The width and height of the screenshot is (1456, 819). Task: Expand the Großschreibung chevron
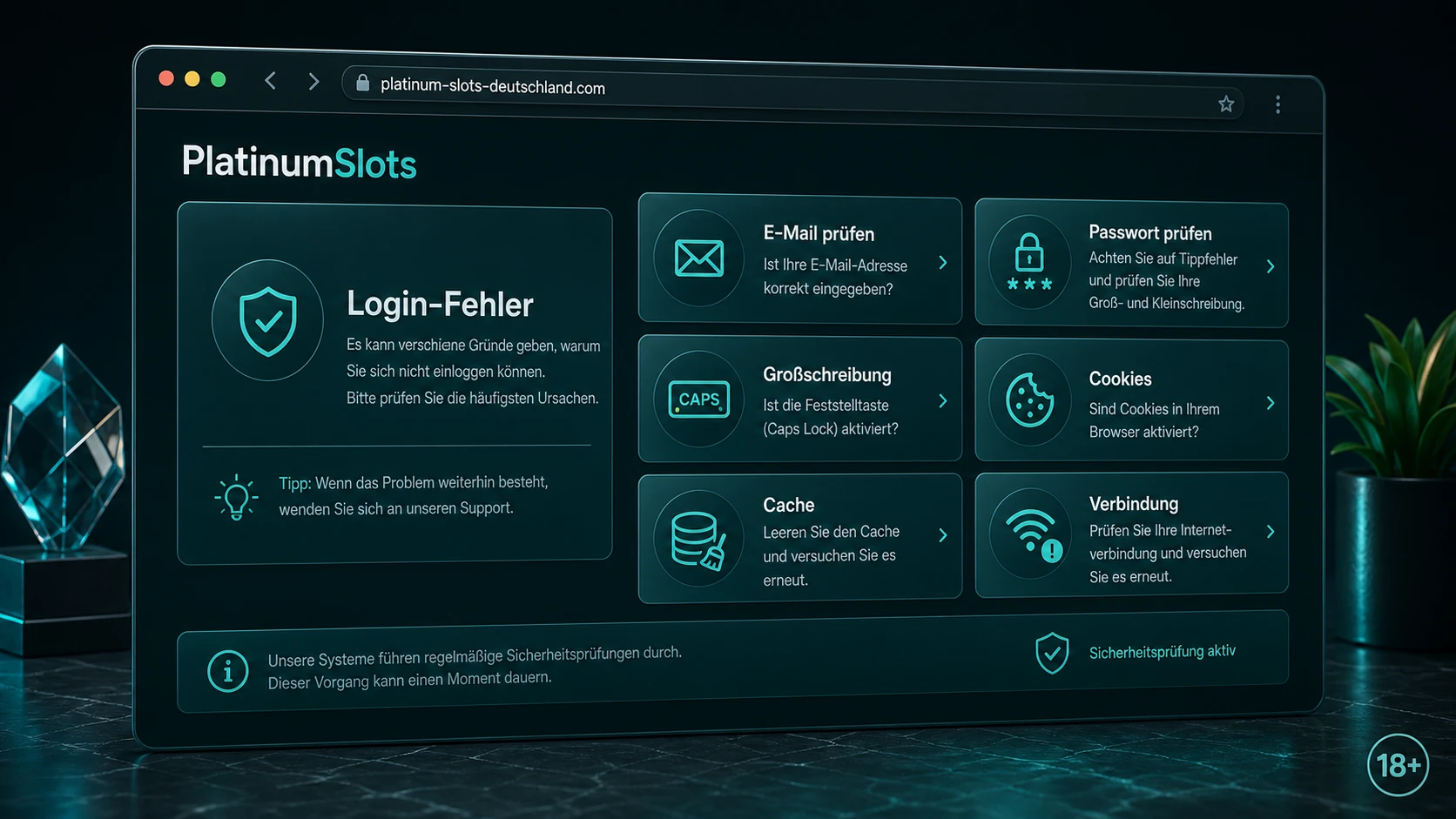point(943,400)
